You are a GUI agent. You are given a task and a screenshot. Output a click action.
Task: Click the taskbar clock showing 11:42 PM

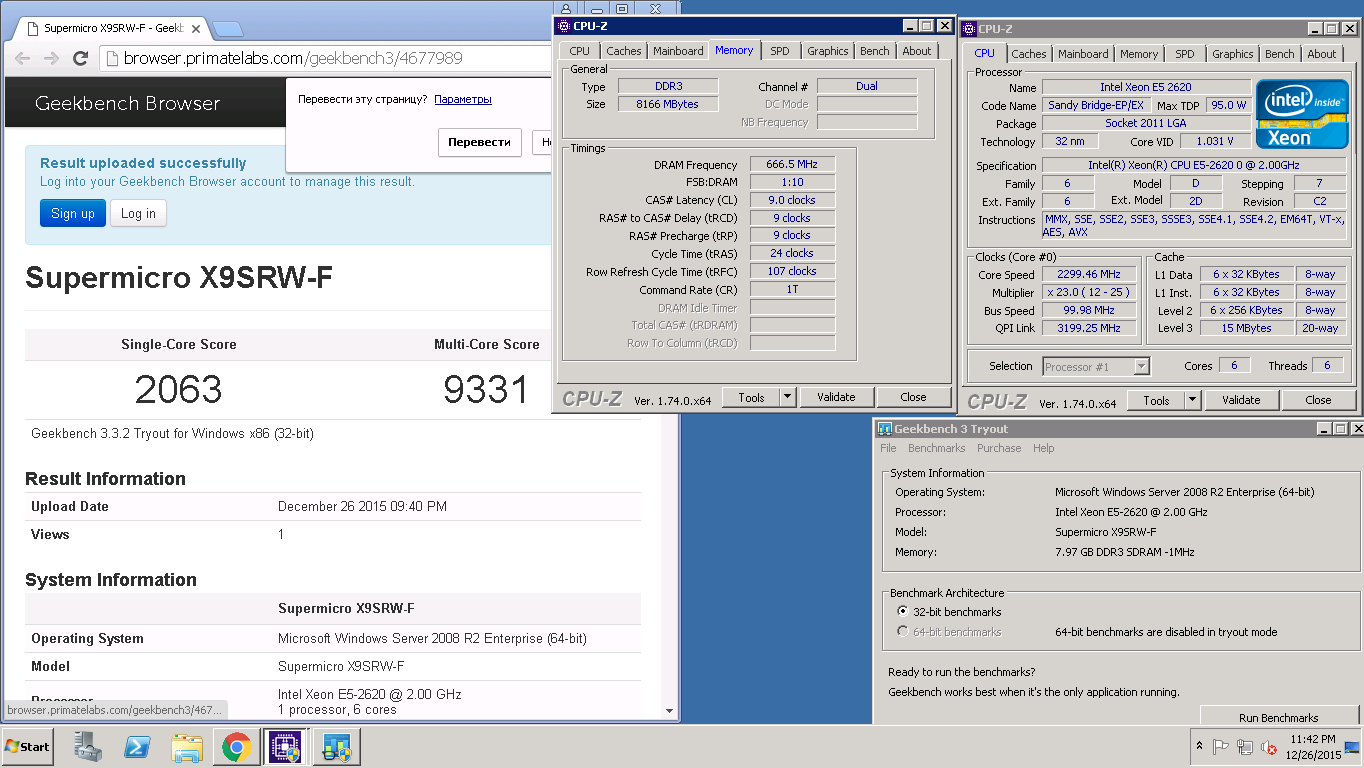(1315, 747)
